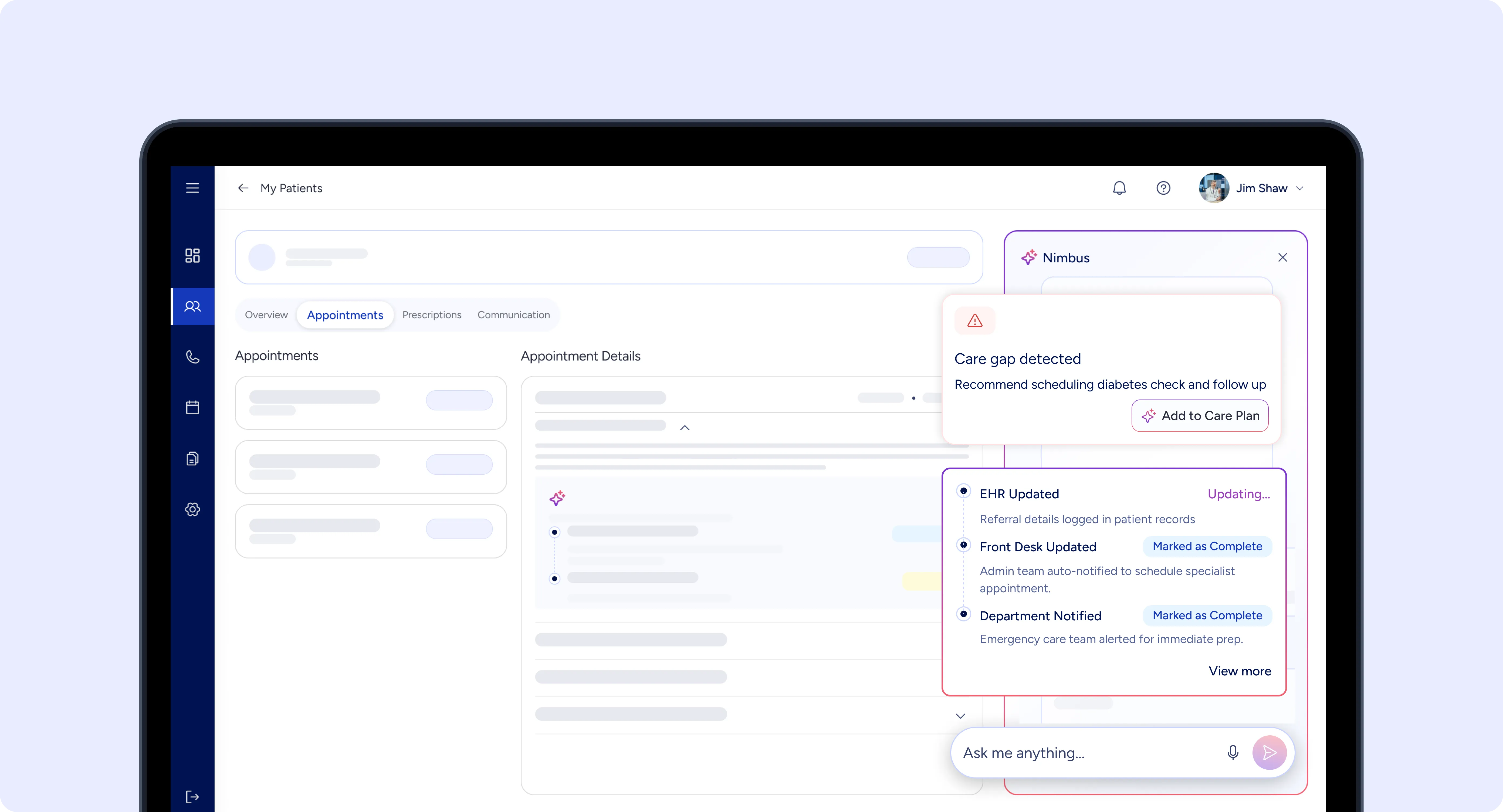The image size is (1503, 812).
Task: Select the patients icon in sidebar
Action: (192, 306)
